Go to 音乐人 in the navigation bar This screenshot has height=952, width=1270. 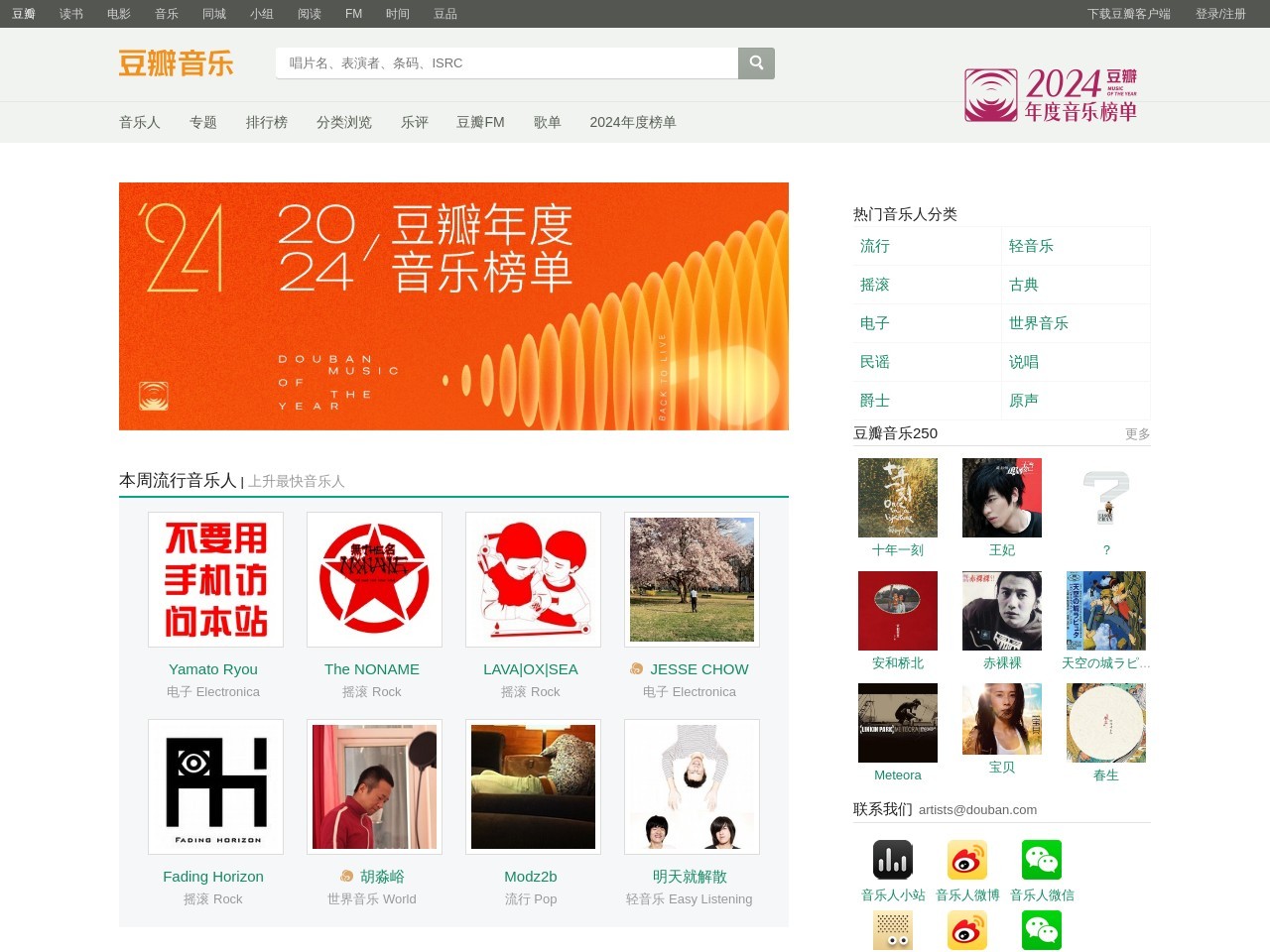140,122
